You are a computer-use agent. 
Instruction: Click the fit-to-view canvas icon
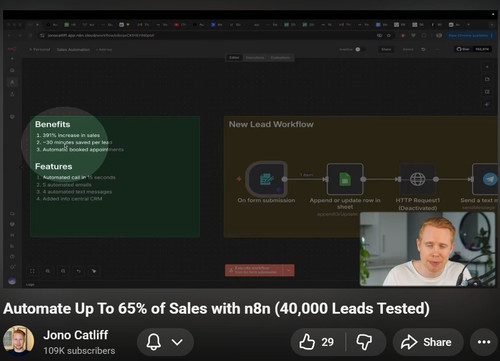tap(32, 271)
